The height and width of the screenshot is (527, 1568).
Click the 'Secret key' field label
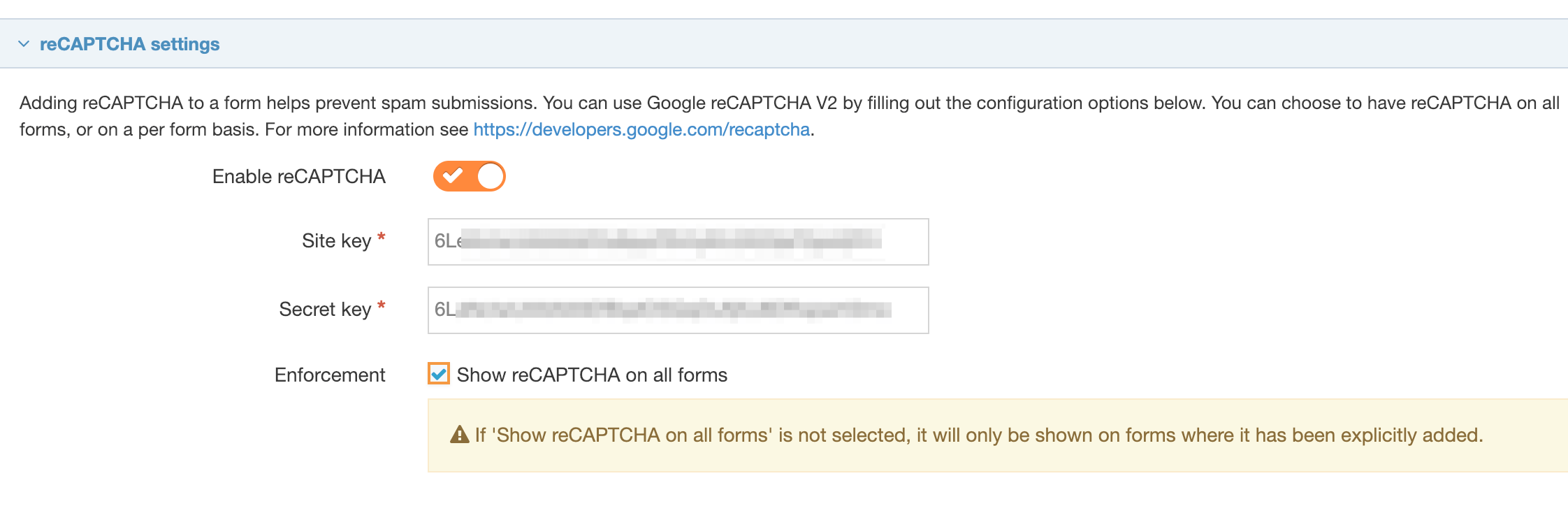(325, 310)
